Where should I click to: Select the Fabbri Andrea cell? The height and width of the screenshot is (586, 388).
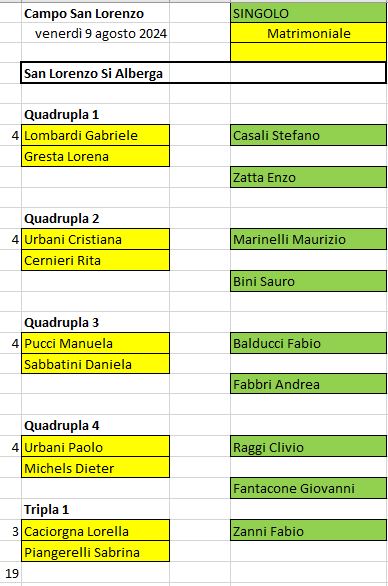coord(308,384)
